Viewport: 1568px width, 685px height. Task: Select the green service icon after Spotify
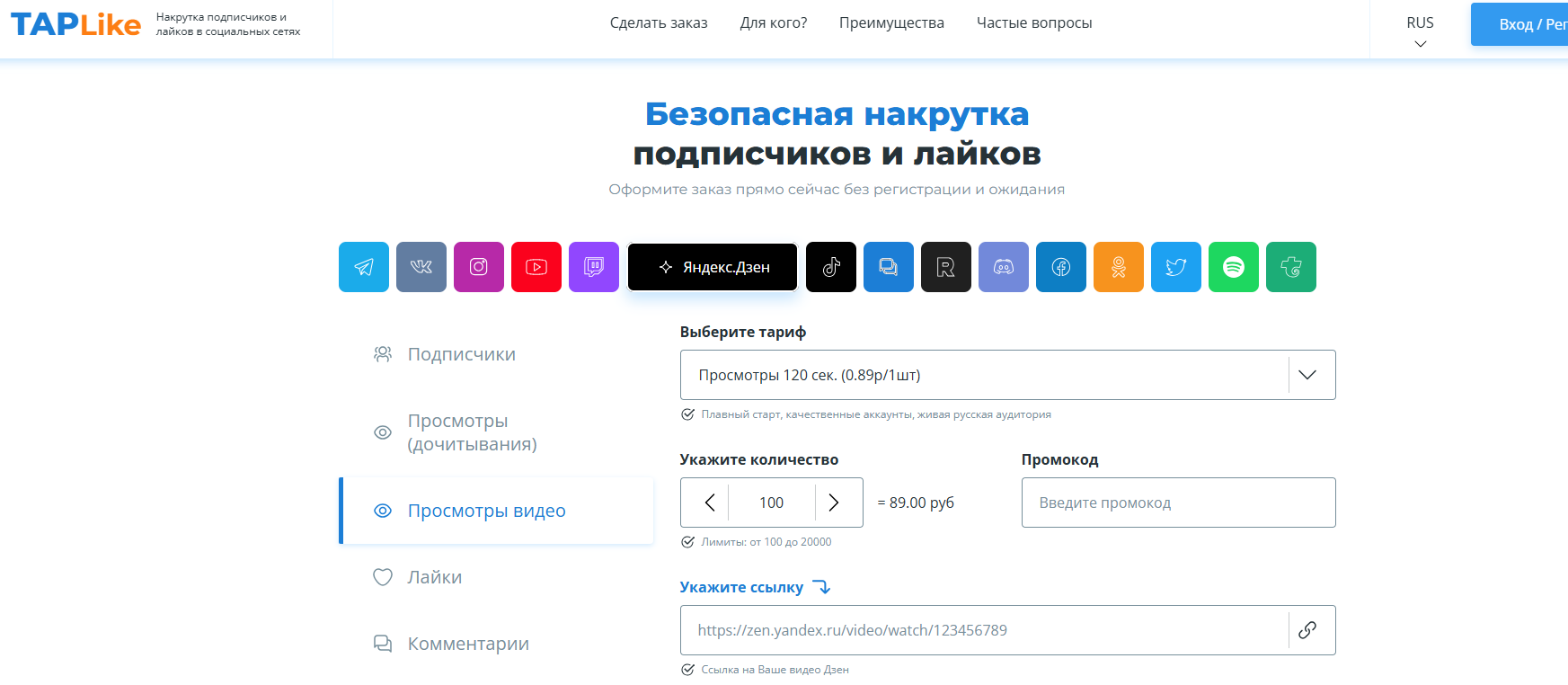click(x=1291, y=267)
